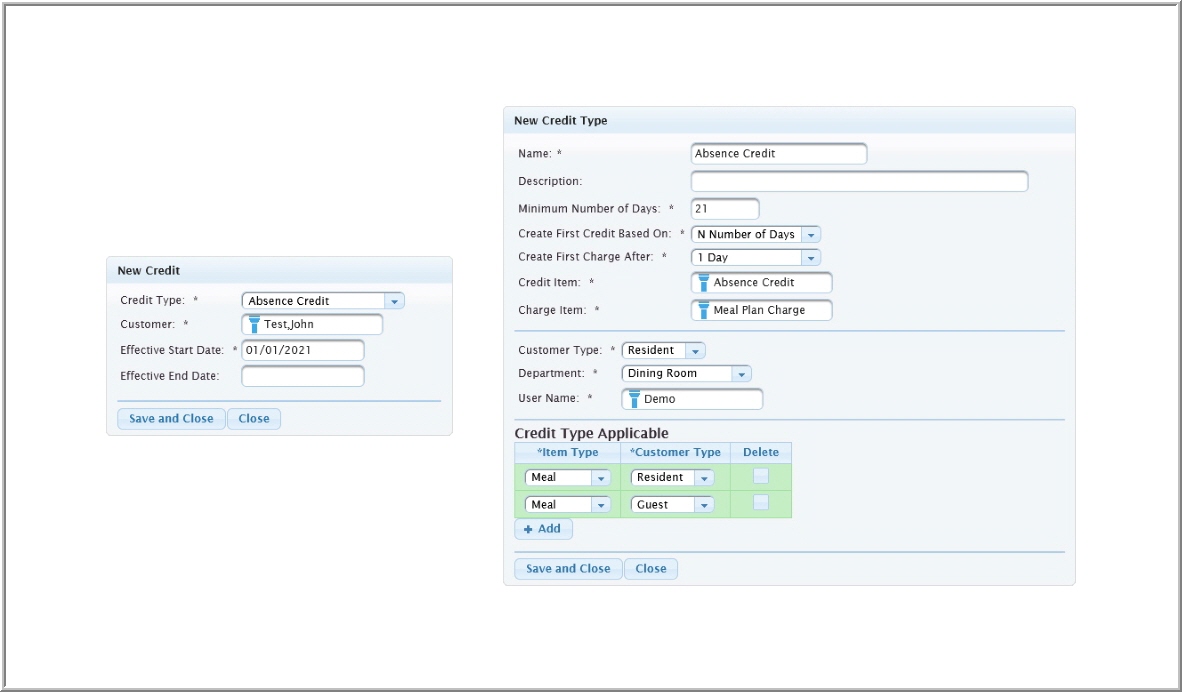Click Close button in New Credit panel

[254, 419]
